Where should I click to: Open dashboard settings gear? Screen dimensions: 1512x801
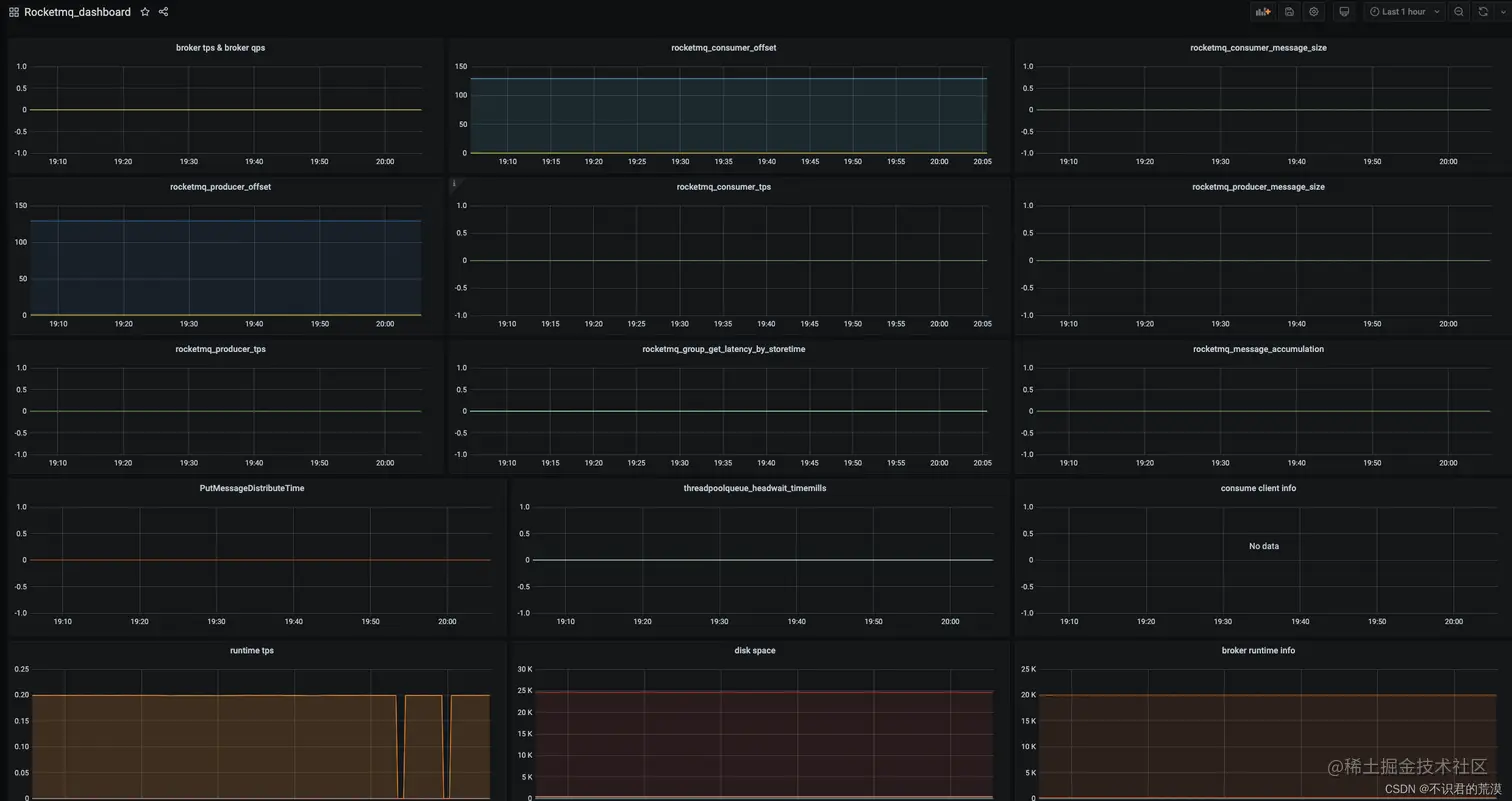[1314, 12]
